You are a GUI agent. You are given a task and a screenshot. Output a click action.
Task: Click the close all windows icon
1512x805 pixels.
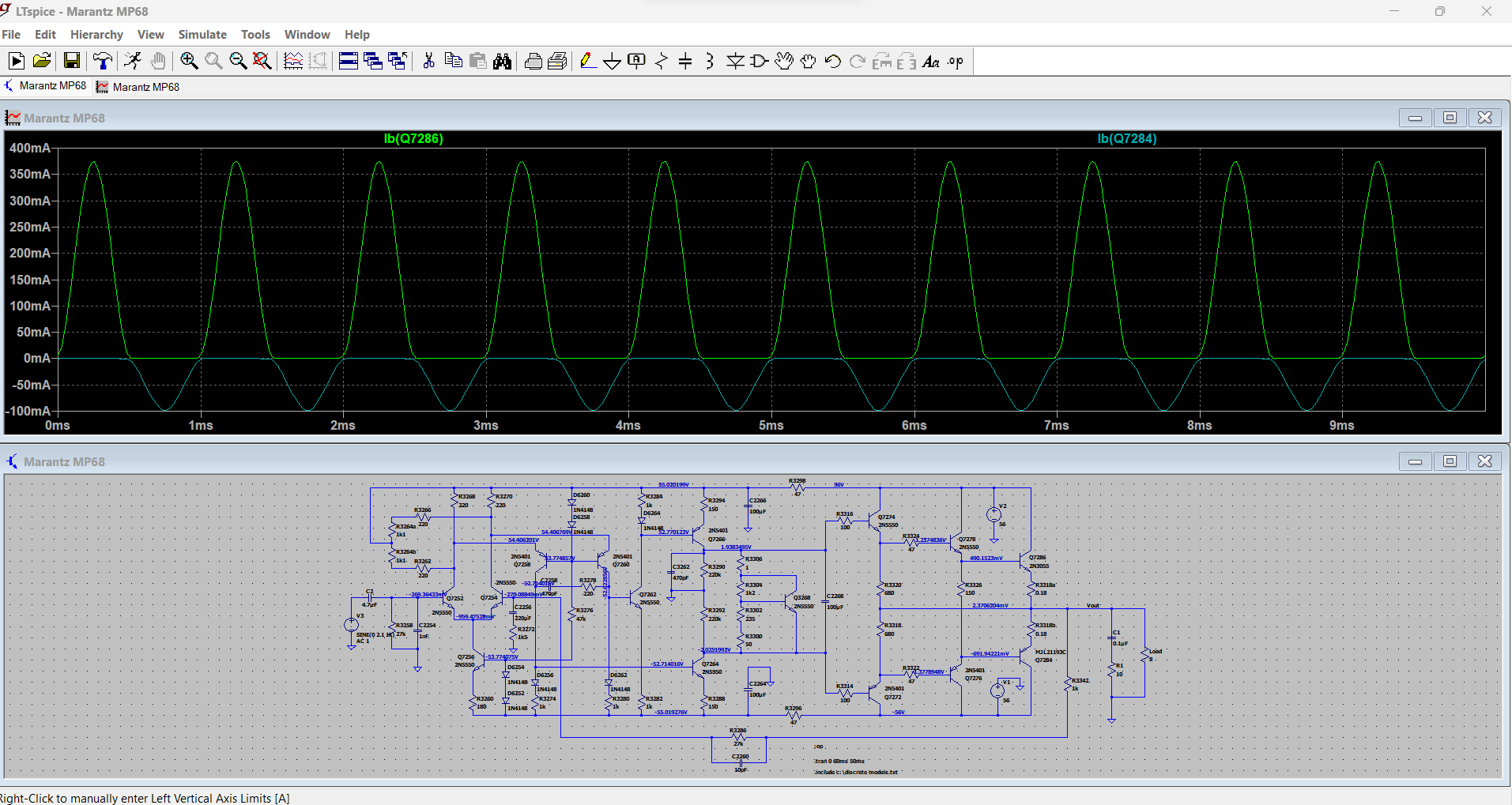(x=398, y=62)
